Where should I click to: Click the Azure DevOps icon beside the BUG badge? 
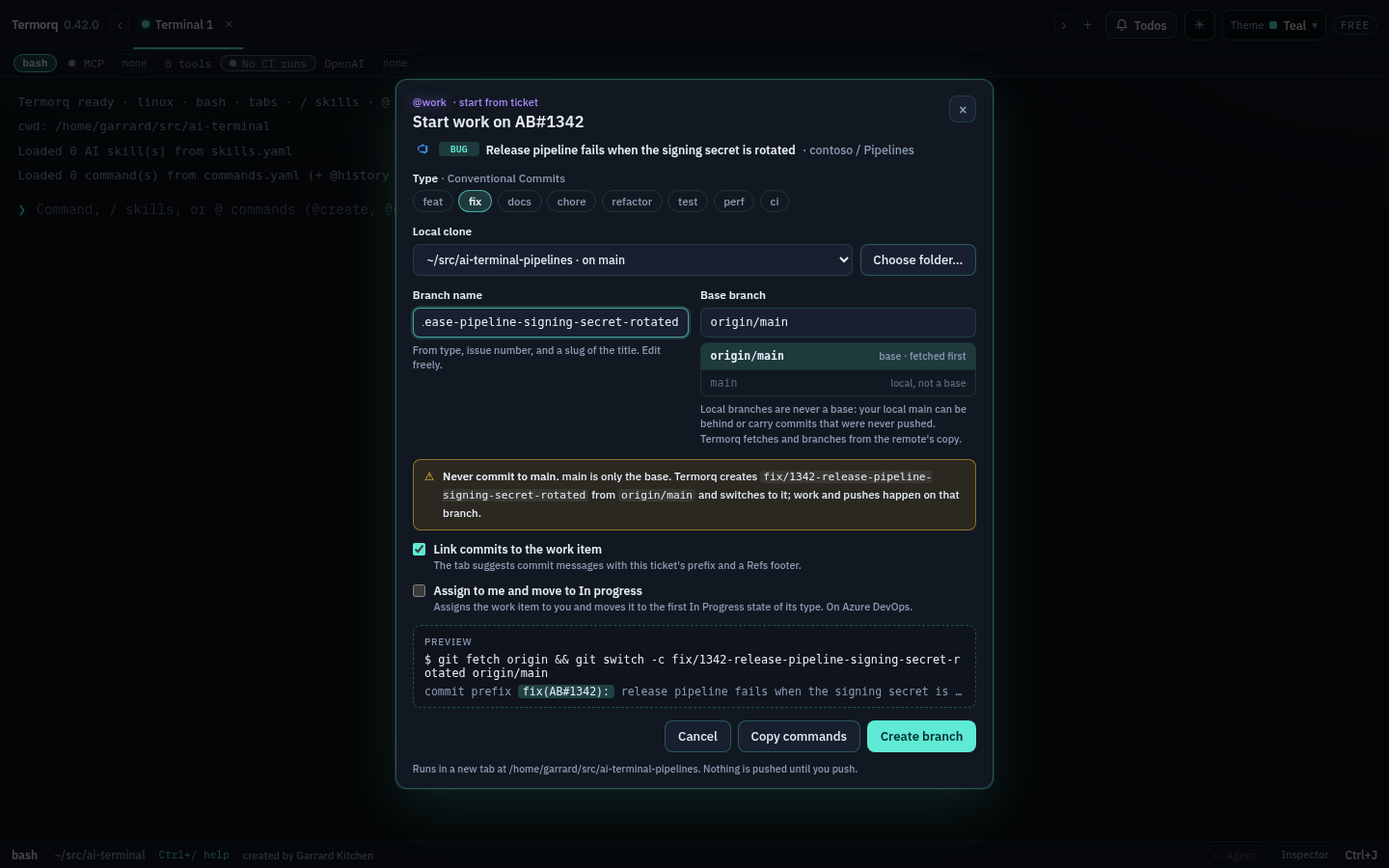tap(422, 149)
